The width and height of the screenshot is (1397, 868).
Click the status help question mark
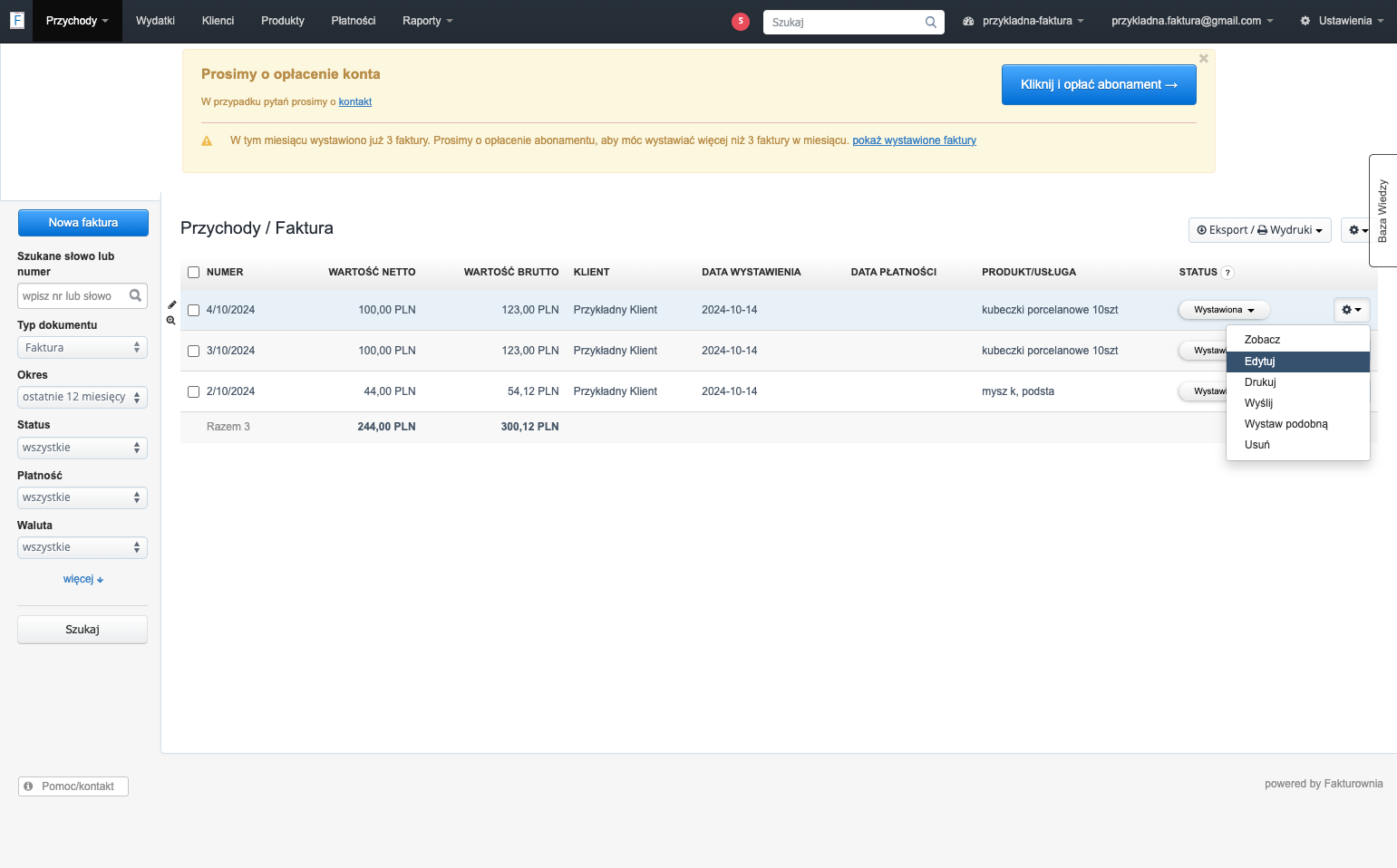pyautogui.click(x=1227, y=273)
